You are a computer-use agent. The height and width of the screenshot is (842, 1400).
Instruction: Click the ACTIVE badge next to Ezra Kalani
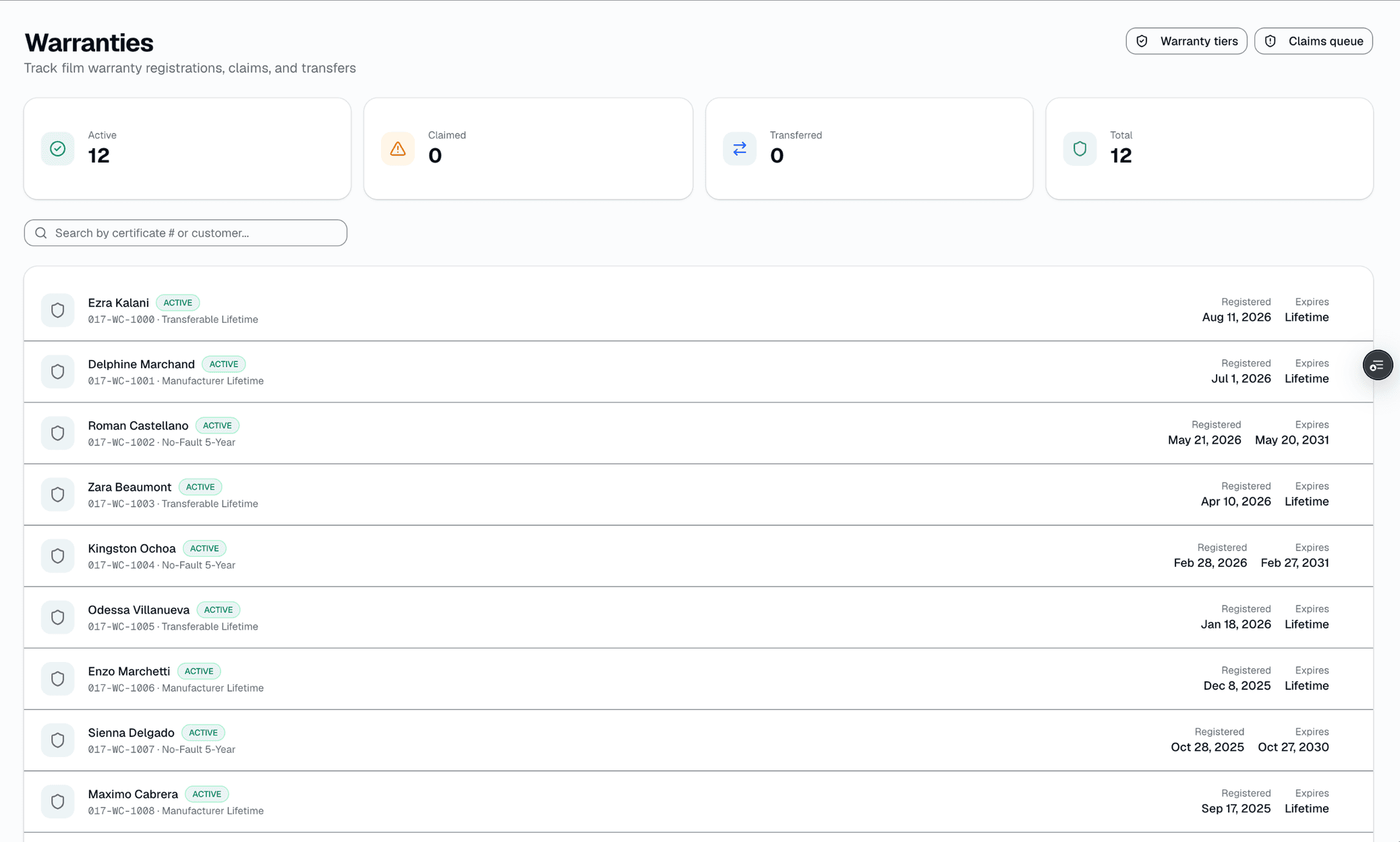[178, 303]
